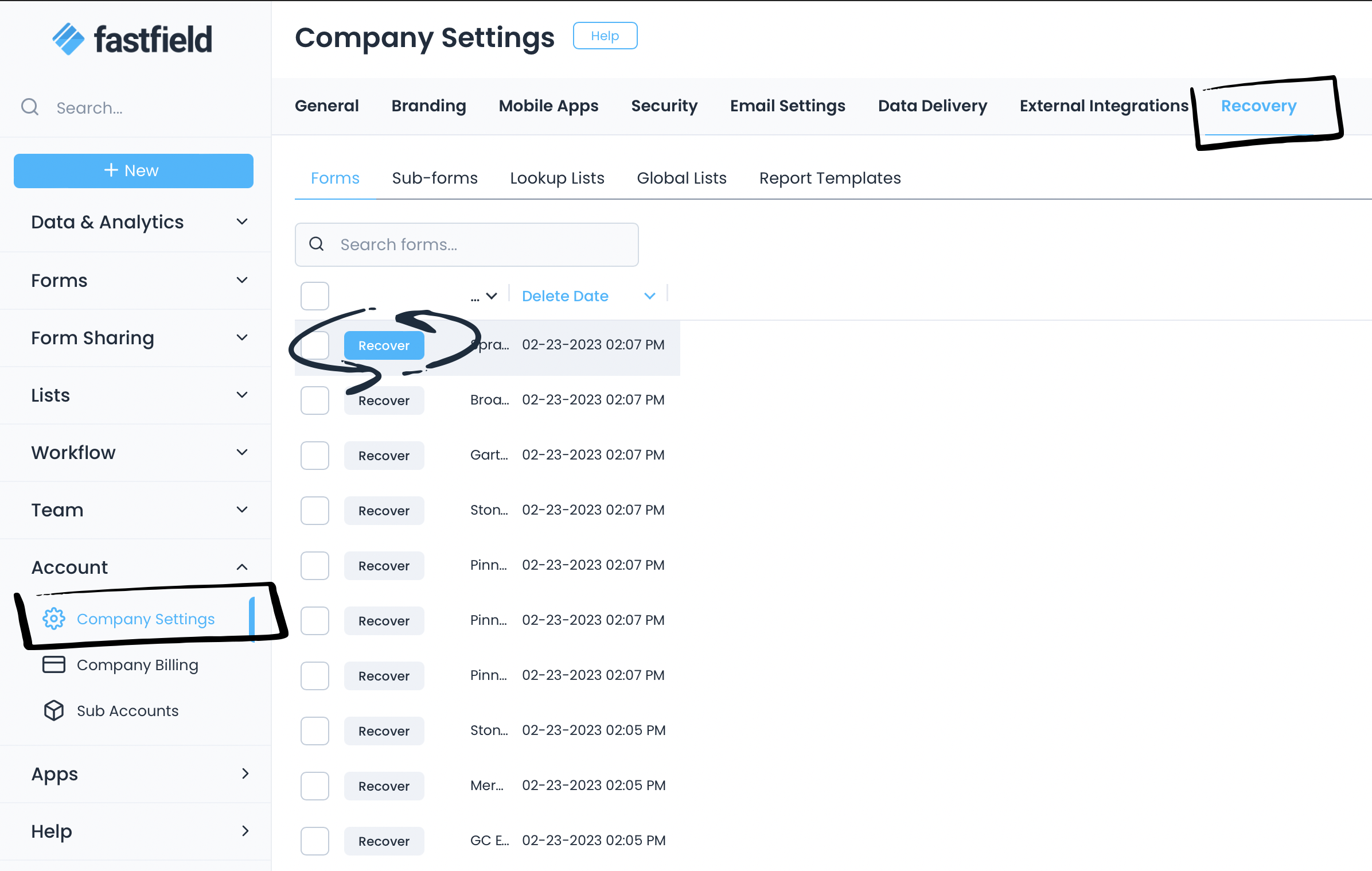Image resolution: width=1372 pixels, height=871 pixels.
Task: Open Company Billing card icon
Action: pos(54,664)
